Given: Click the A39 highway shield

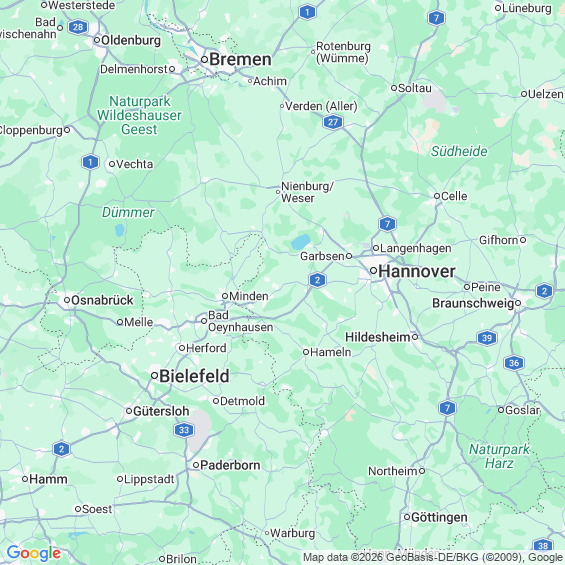Looking at the screenshot, I should (487, 338).
